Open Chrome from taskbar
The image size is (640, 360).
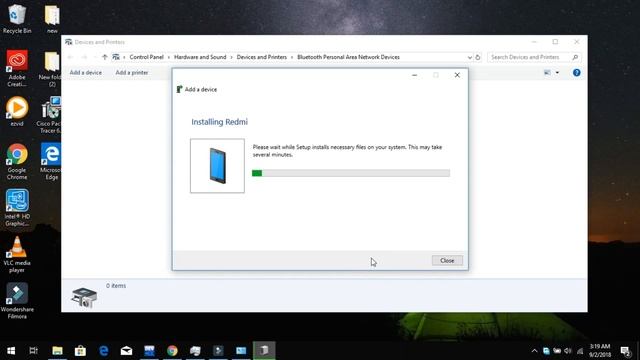coord(172,351)
